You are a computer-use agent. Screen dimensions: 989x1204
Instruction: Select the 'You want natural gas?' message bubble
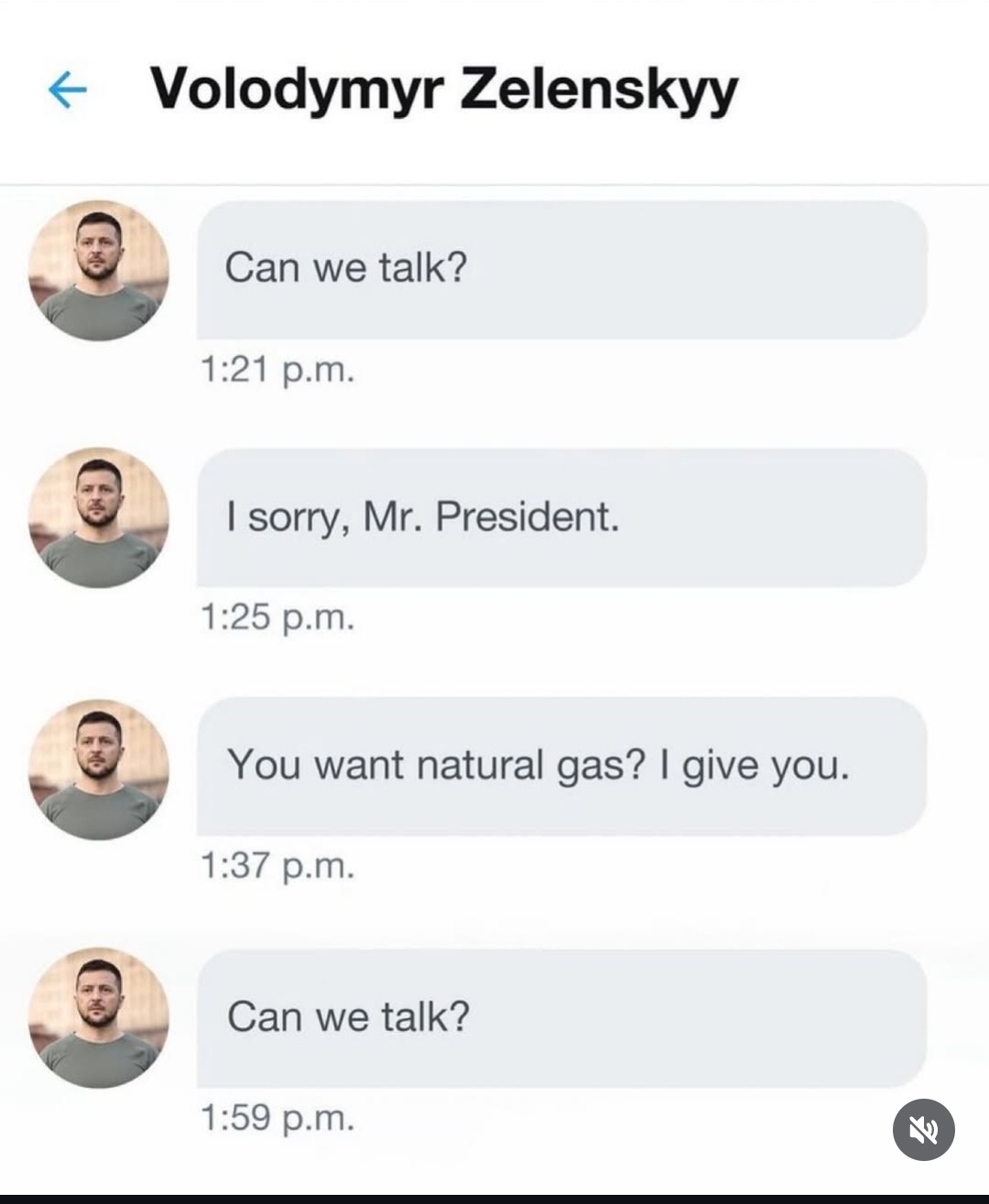coord(562,766)
